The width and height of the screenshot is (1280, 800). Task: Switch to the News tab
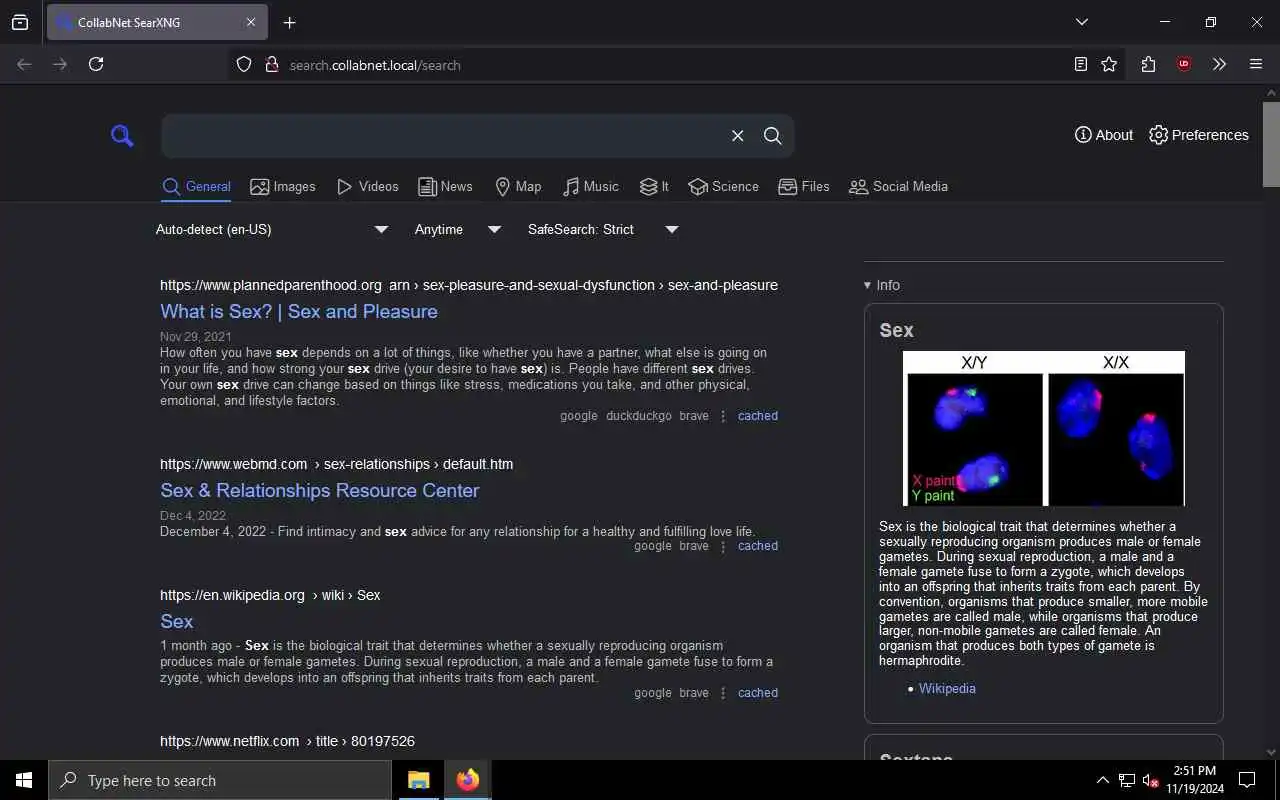point(445,187)
